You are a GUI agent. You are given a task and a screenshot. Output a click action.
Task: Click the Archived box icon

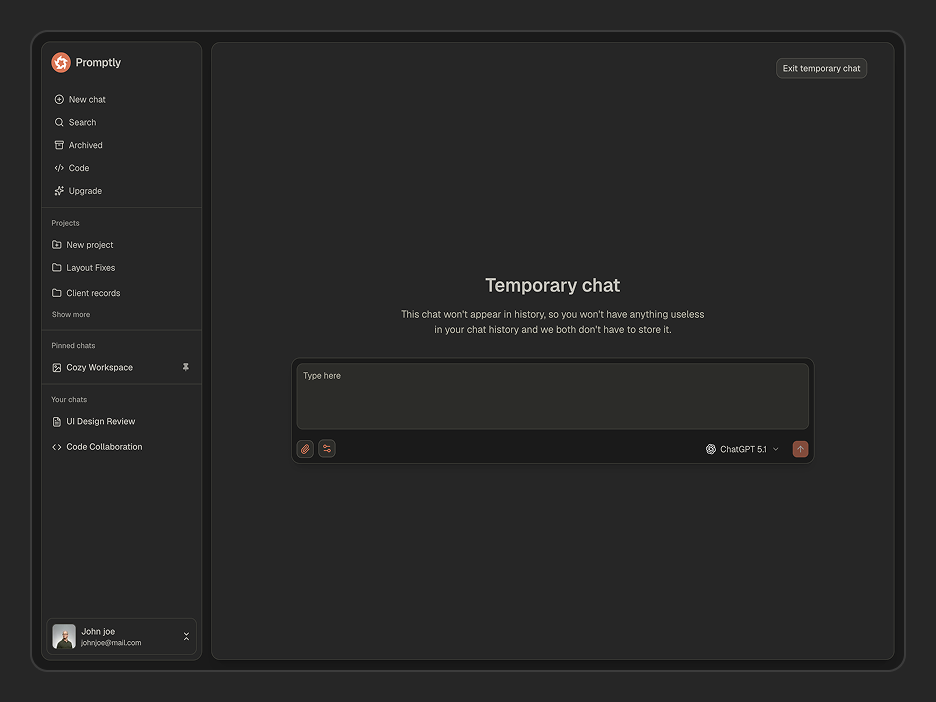59,145
